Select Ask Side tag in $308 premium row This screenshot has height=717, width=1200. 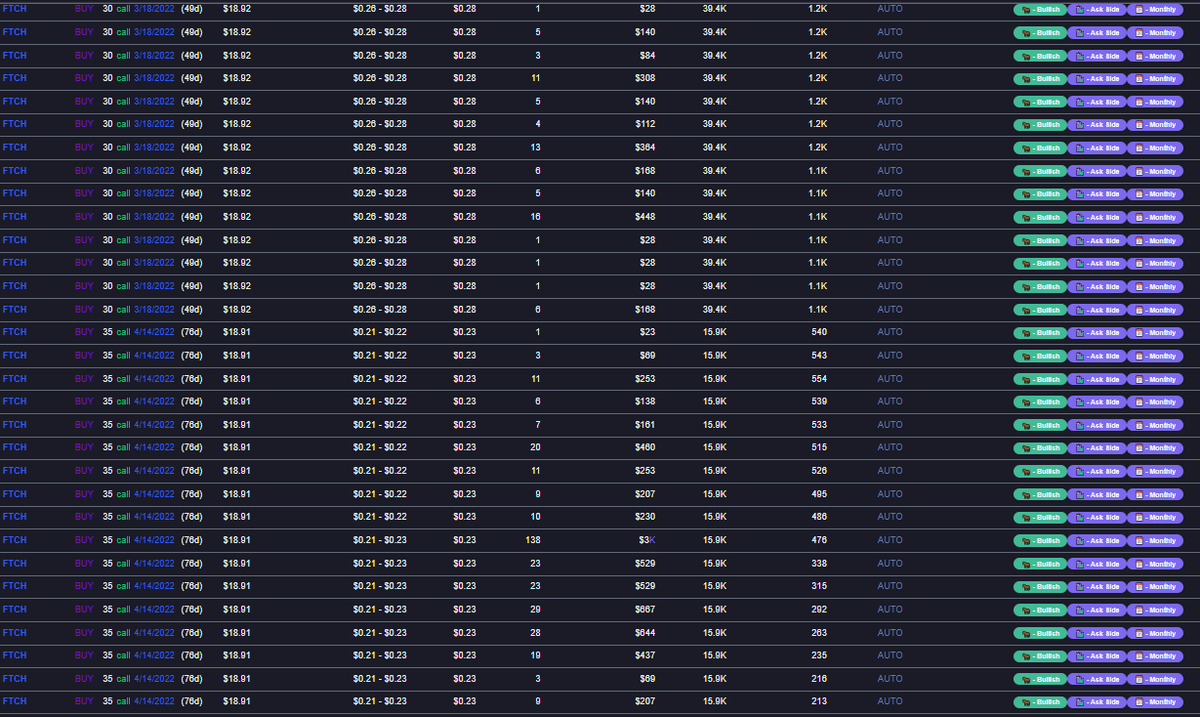tap(1097, 79)
